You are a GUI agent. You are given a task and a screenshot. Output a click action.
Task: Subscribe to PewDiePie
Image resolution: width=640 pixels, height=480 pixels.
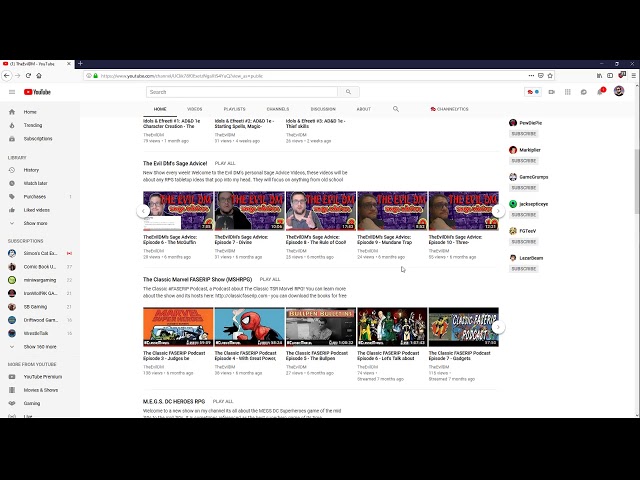pos(524,134)
